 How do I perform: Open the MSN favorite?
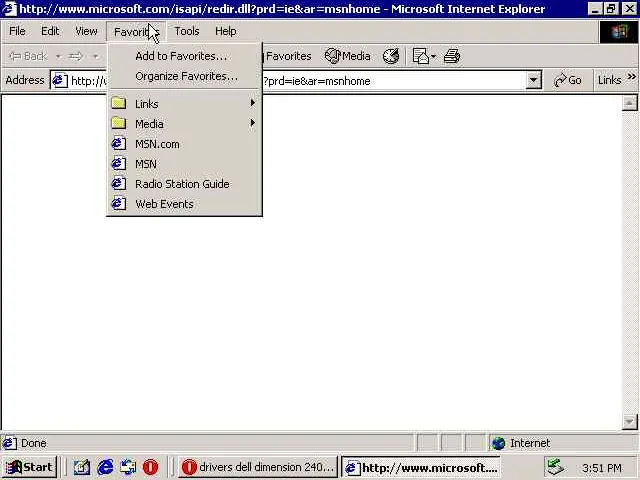(x=184, y=164)
